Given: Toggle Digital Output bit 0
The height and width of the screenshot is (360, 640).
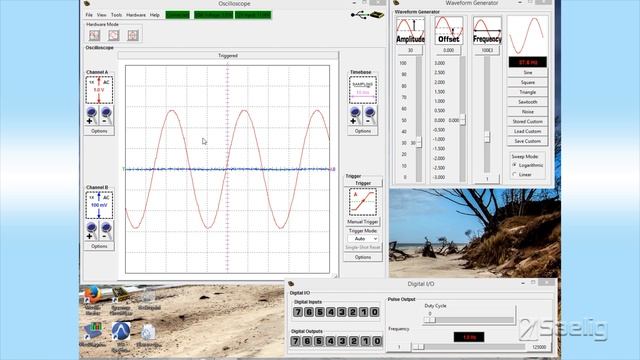Looking at the screenshot, I should [377, 341].
